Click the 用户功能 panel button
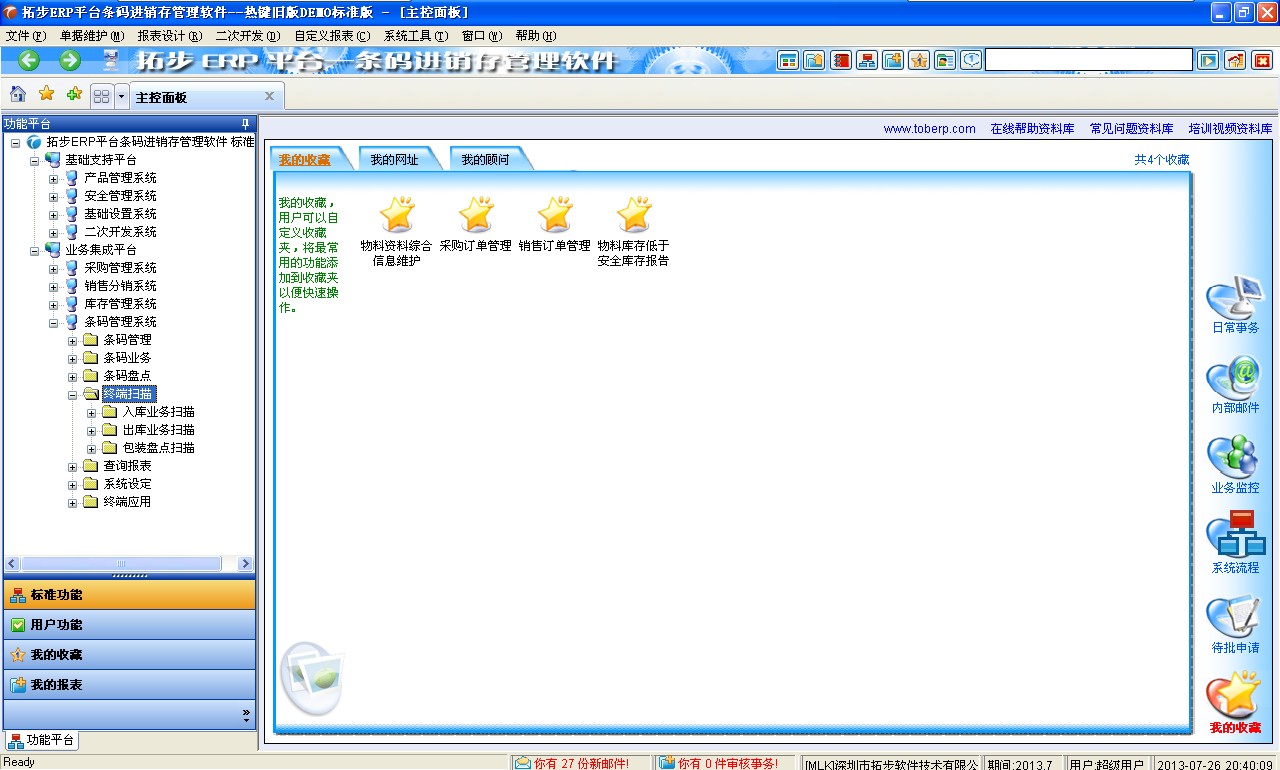The width and height of the screenshot is (1280, 770). tap(129, 625)
